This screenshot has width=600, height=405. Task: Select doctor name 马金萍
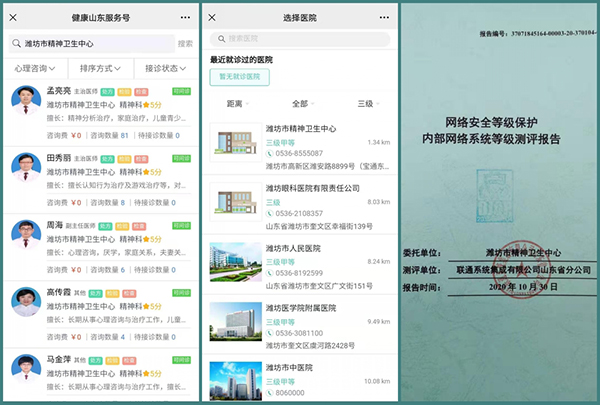point(59,359)
